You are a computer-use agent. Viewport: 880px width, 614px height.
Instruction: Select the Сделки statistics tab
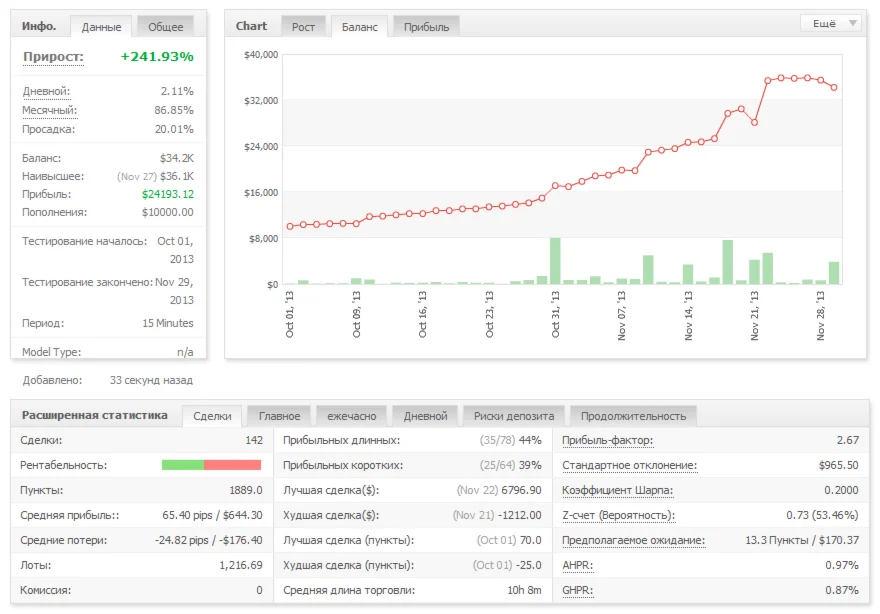tap(212, 416)
